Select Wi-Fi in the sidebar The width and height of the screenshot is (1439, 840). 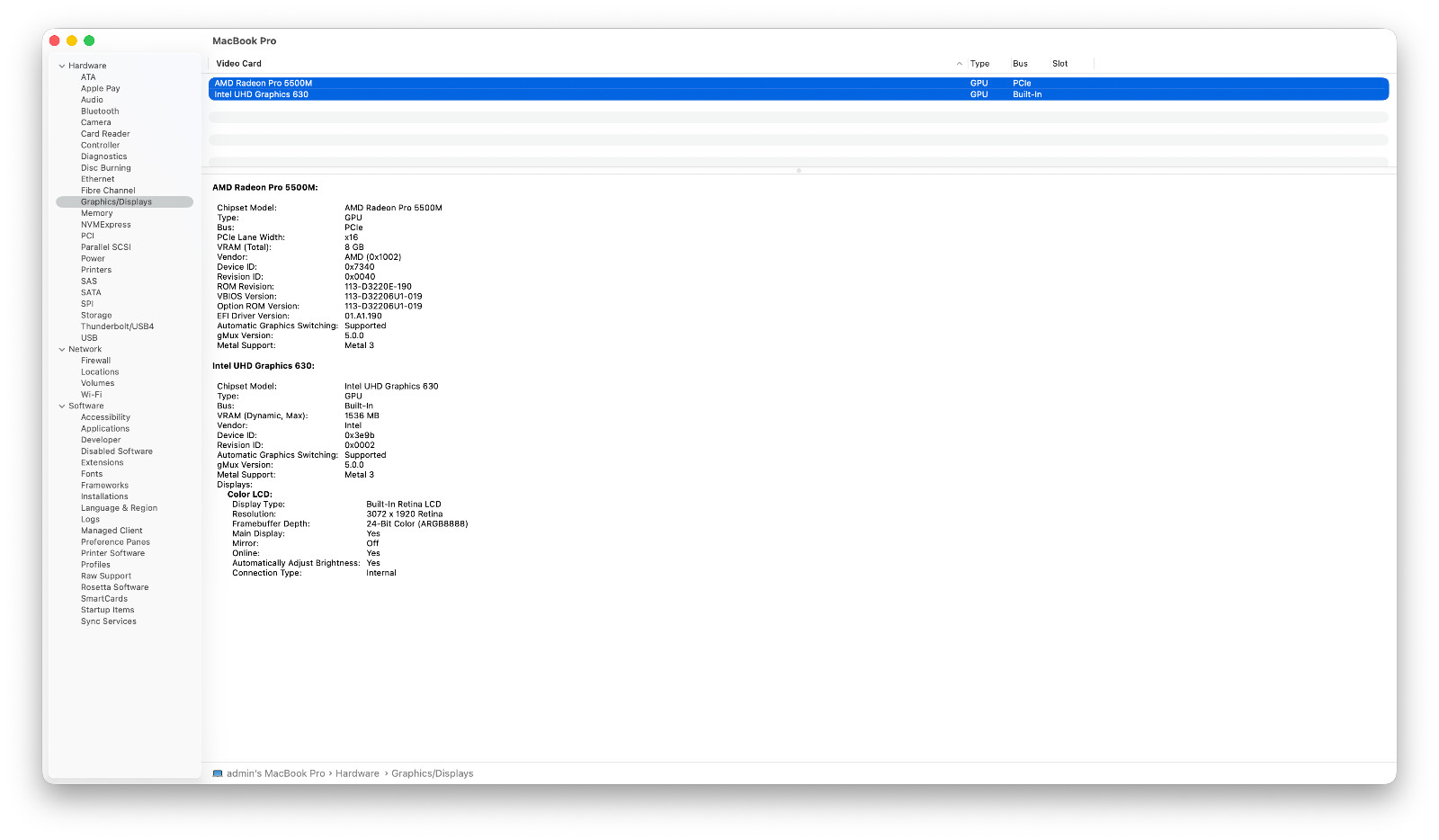(x=91, y=395)
